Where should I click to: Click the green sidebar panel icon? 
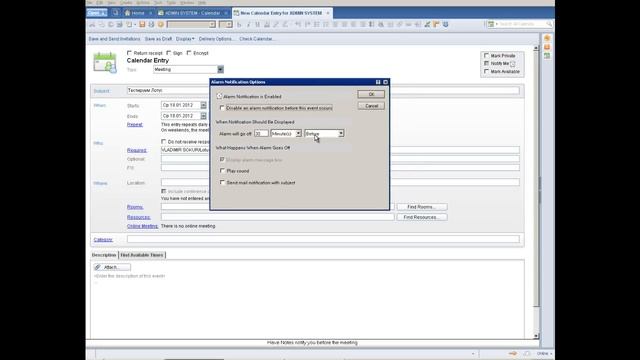[547, 56]
